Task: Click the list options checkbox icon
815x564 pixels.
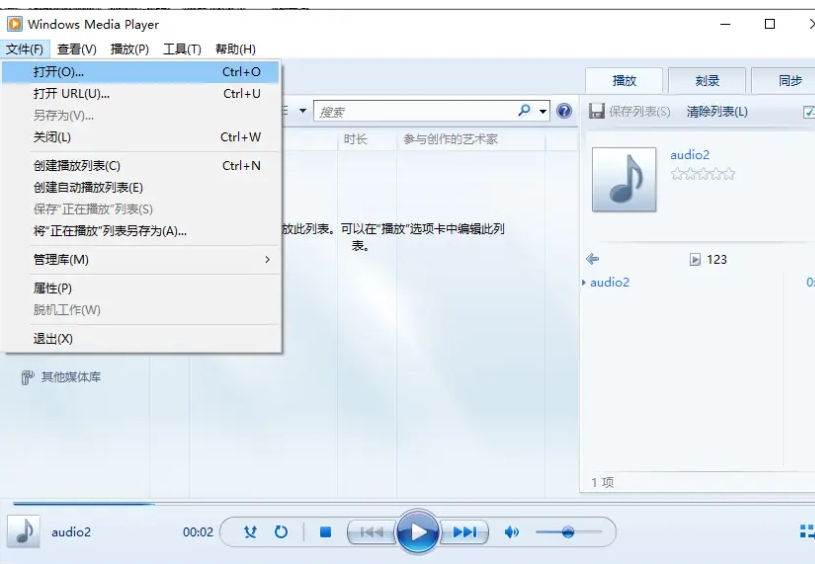Action: tap(809, 111)
